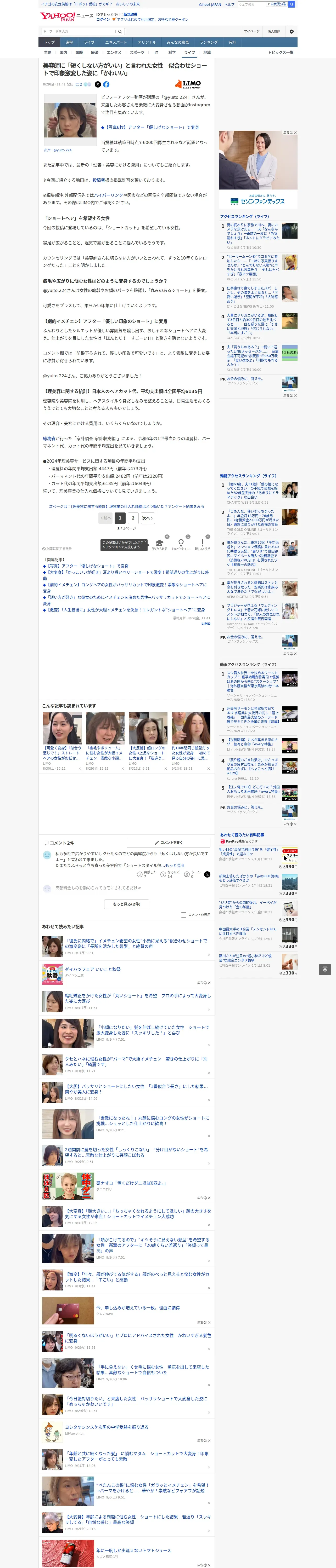Click the コメントを書く button
Viewport: 336px width, 1568px height.
tap(168, 843)
